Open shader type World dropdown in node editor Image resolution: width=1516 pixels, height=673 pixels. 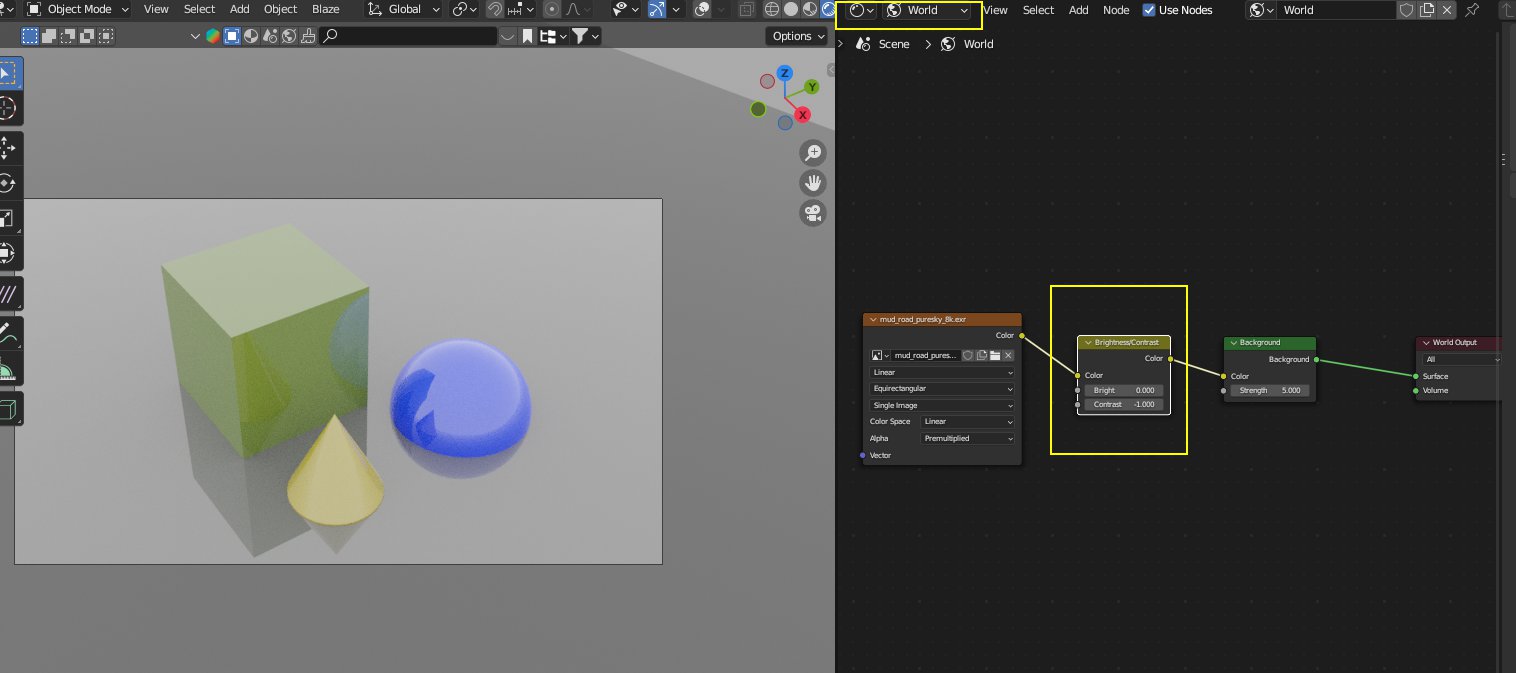(x=927, y=10)
